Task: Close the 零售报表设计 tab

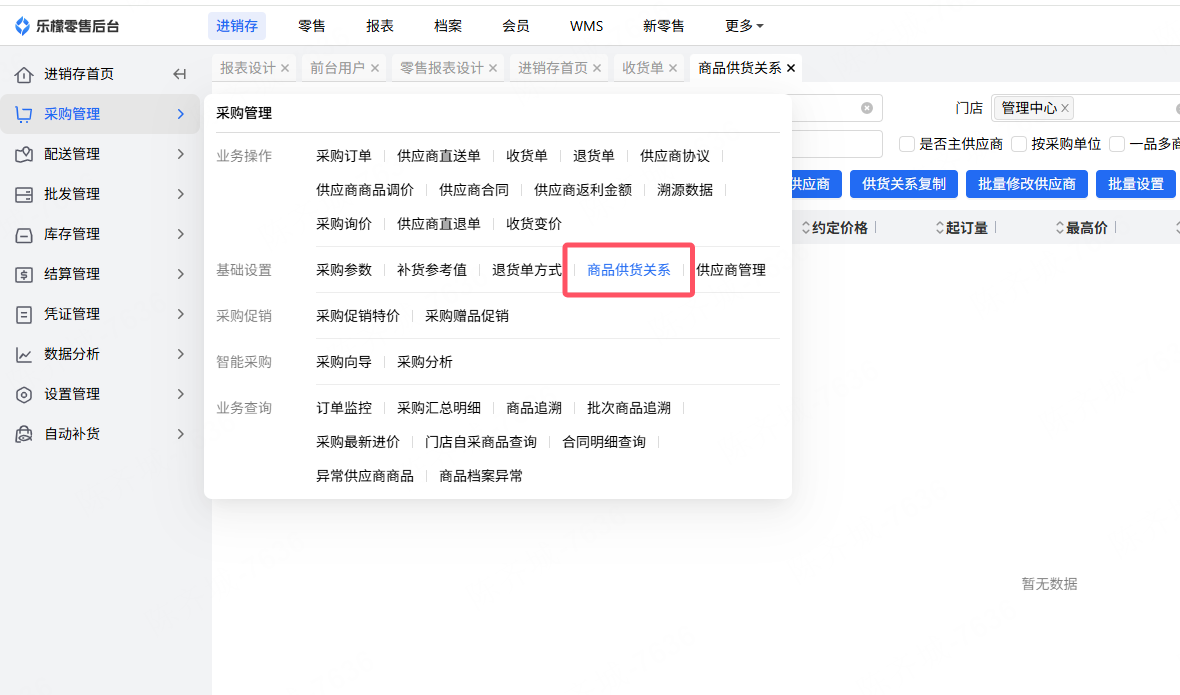Action: [x=493, y=68]
